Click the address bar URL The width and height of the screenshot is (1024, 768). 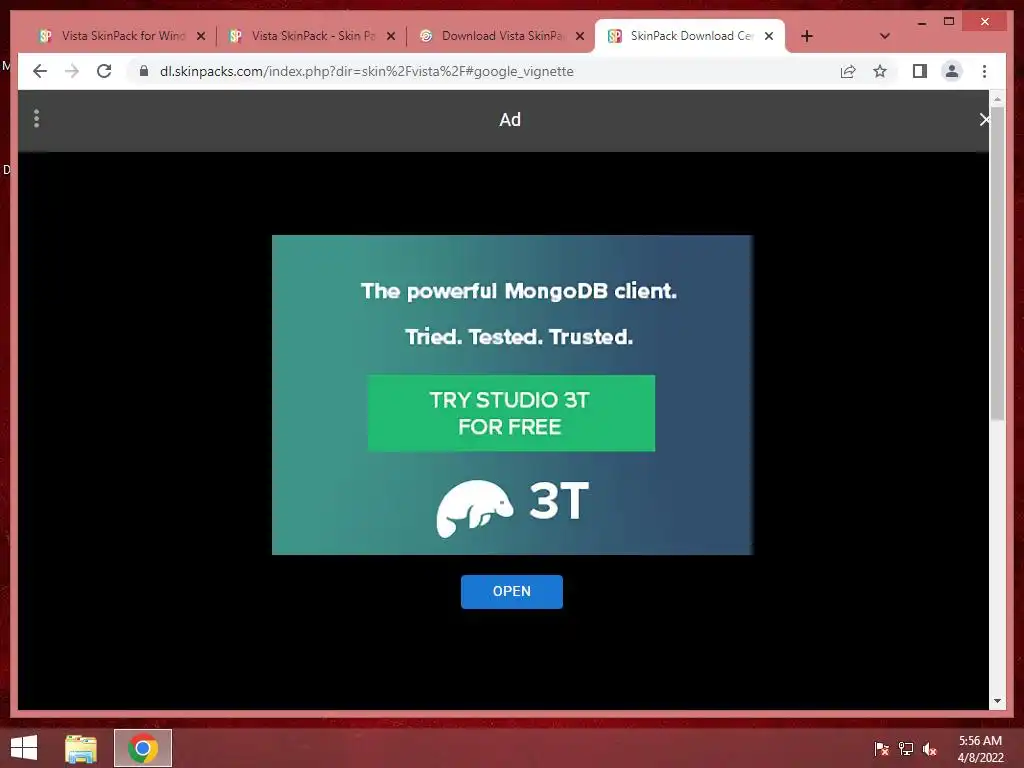click(366, 71)
